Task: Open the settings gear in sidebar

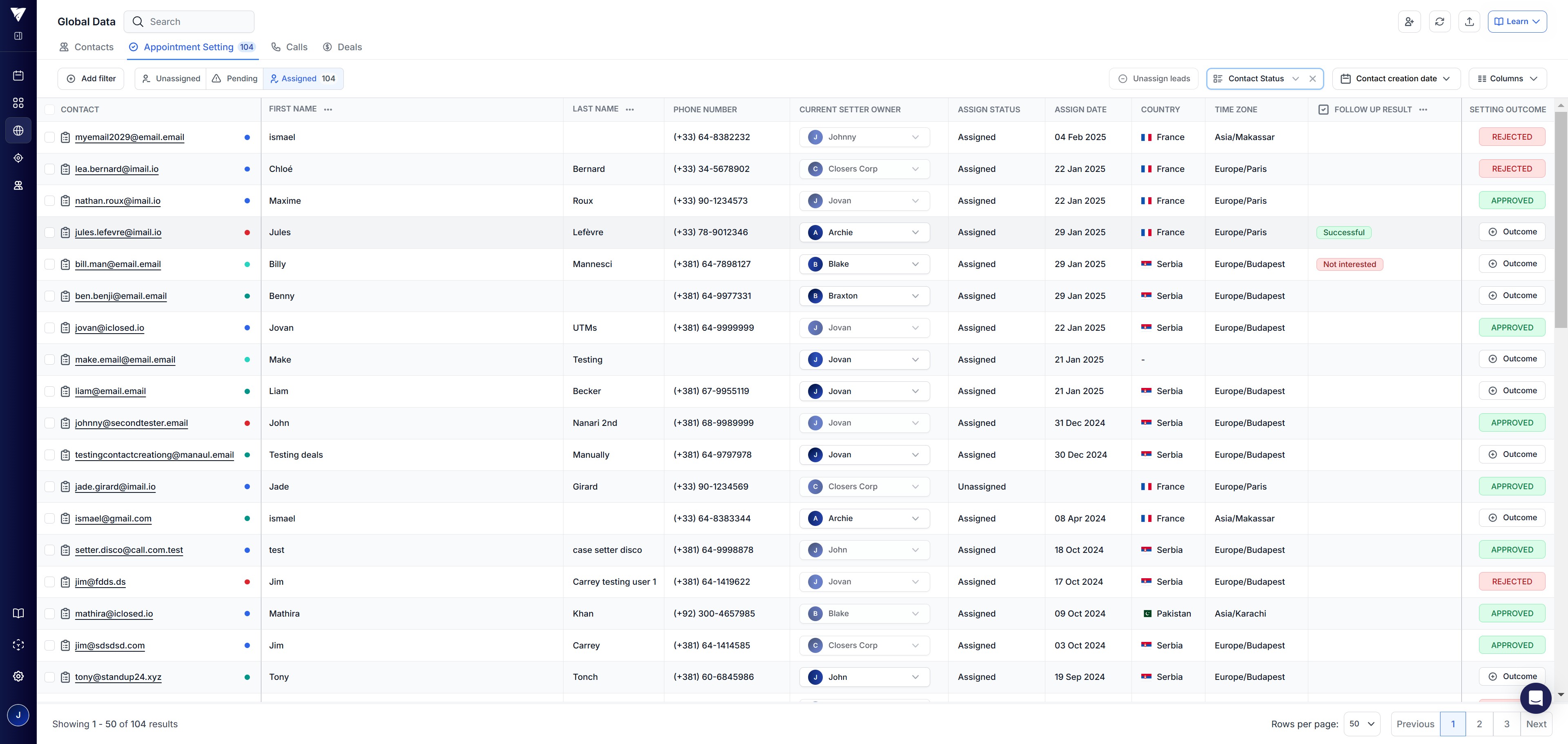Action: pos(18,676)
